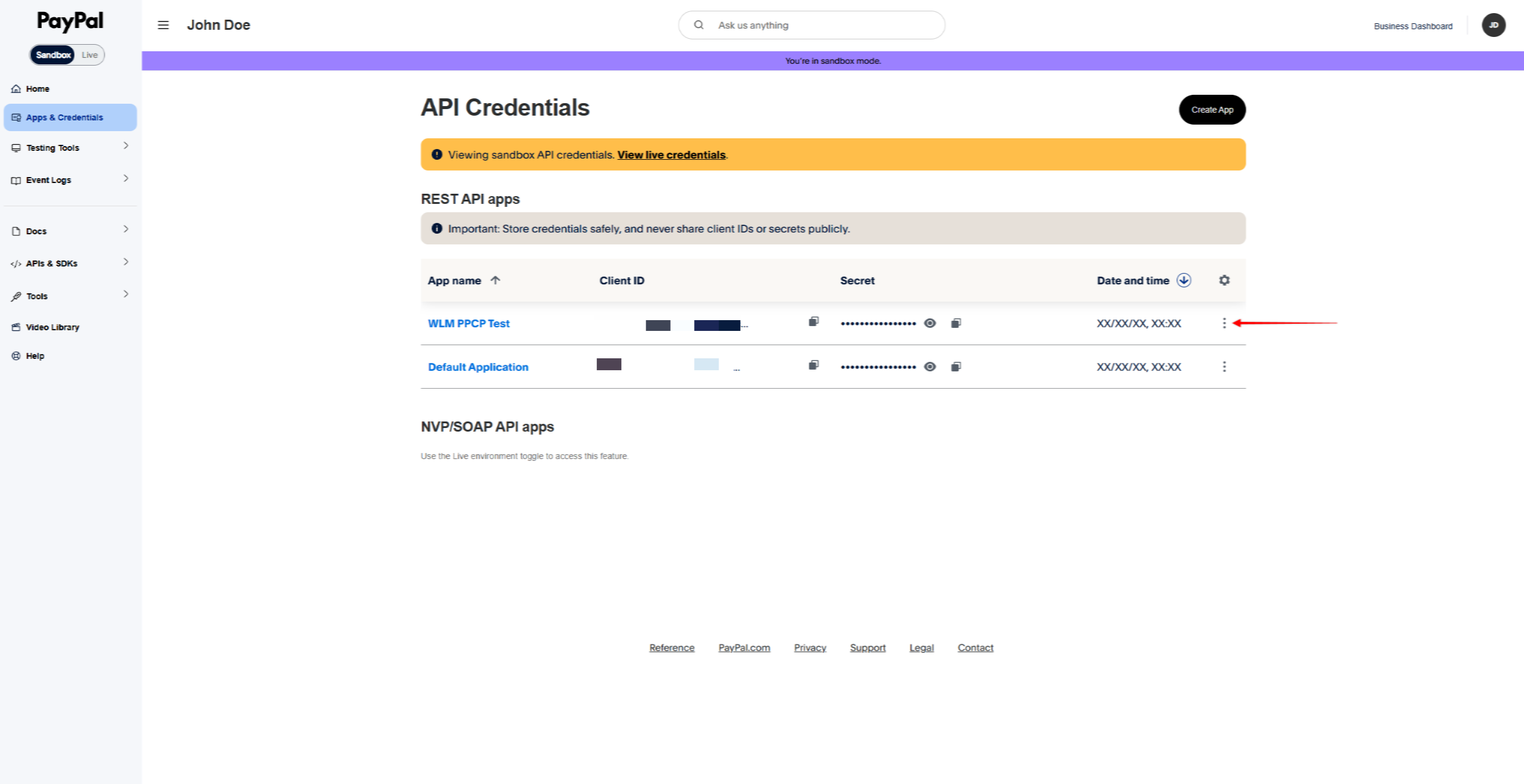The image size is (1524, 784).
Task: Click the Ask us anything search field
Action: click(x=811, y=25)
